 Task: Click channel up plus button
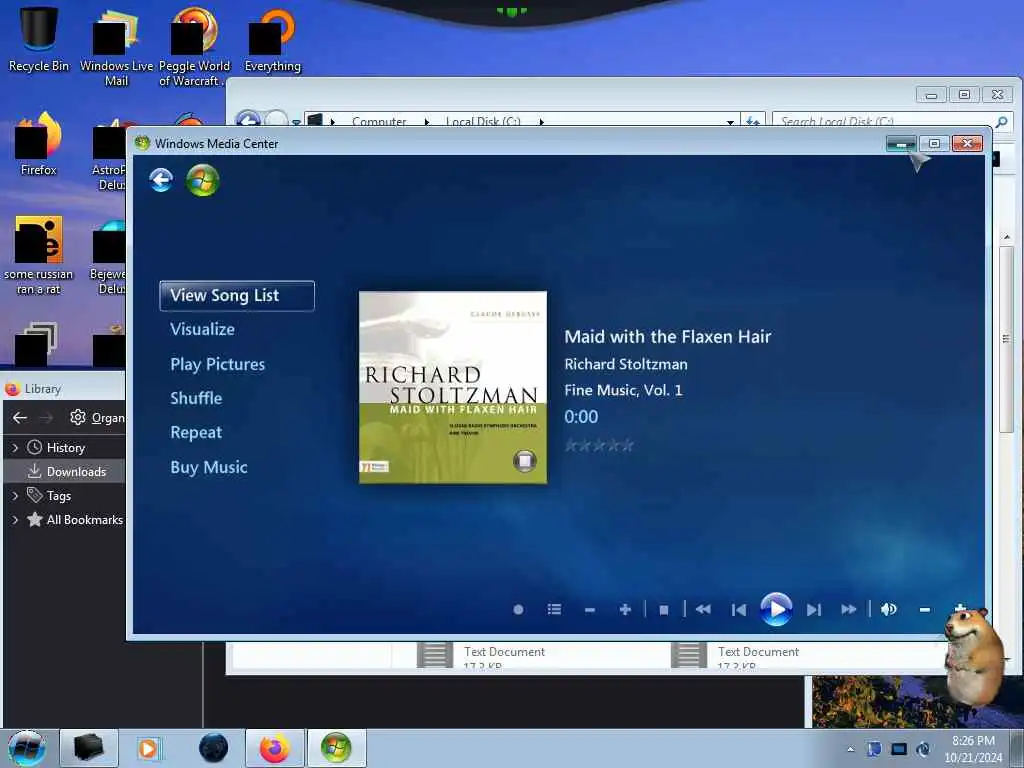(625, 609)
